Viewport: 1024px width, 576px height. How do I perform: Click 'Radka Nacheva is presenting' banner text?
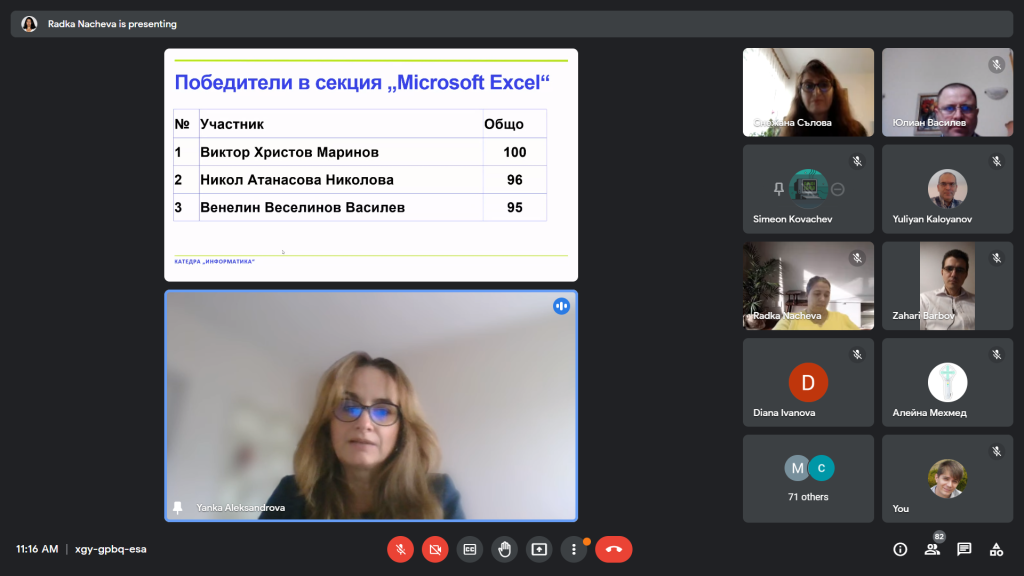point(112,24)
